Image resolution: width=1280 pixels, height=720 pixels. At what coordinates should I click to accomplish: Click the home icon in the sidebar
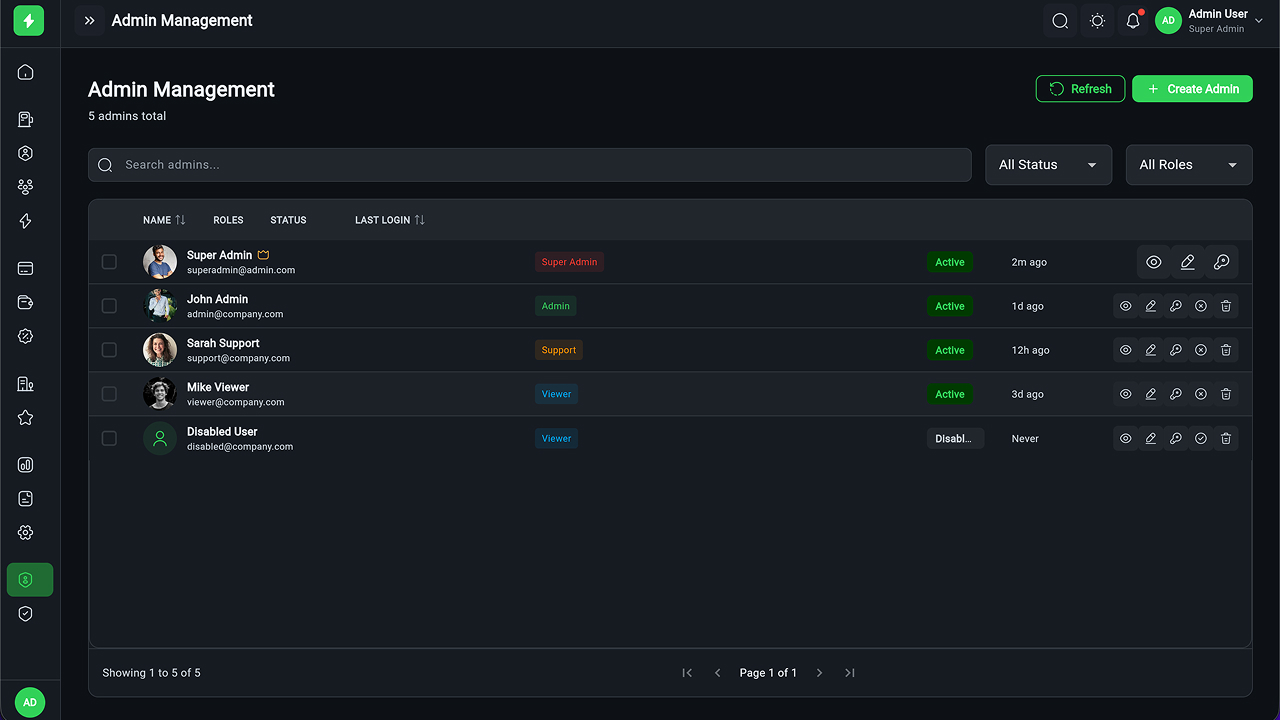pyautogui.click(x=26, y=72)
